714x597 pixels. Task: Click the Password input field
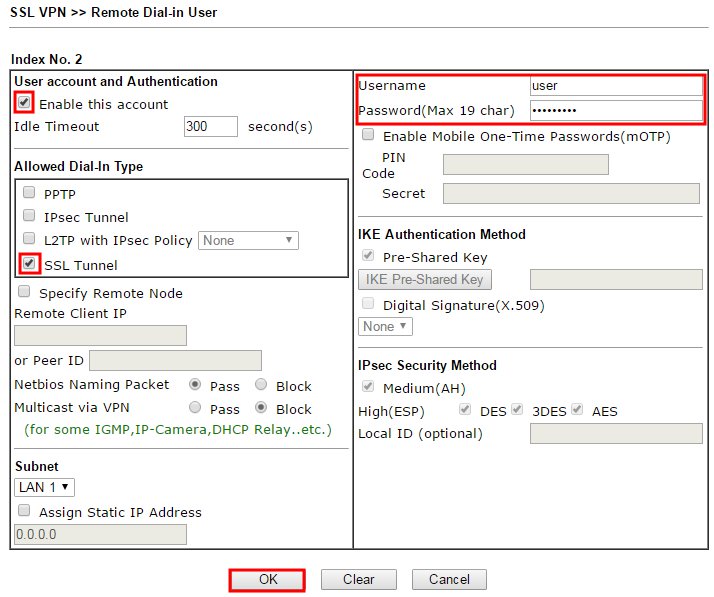click(616, 110)
